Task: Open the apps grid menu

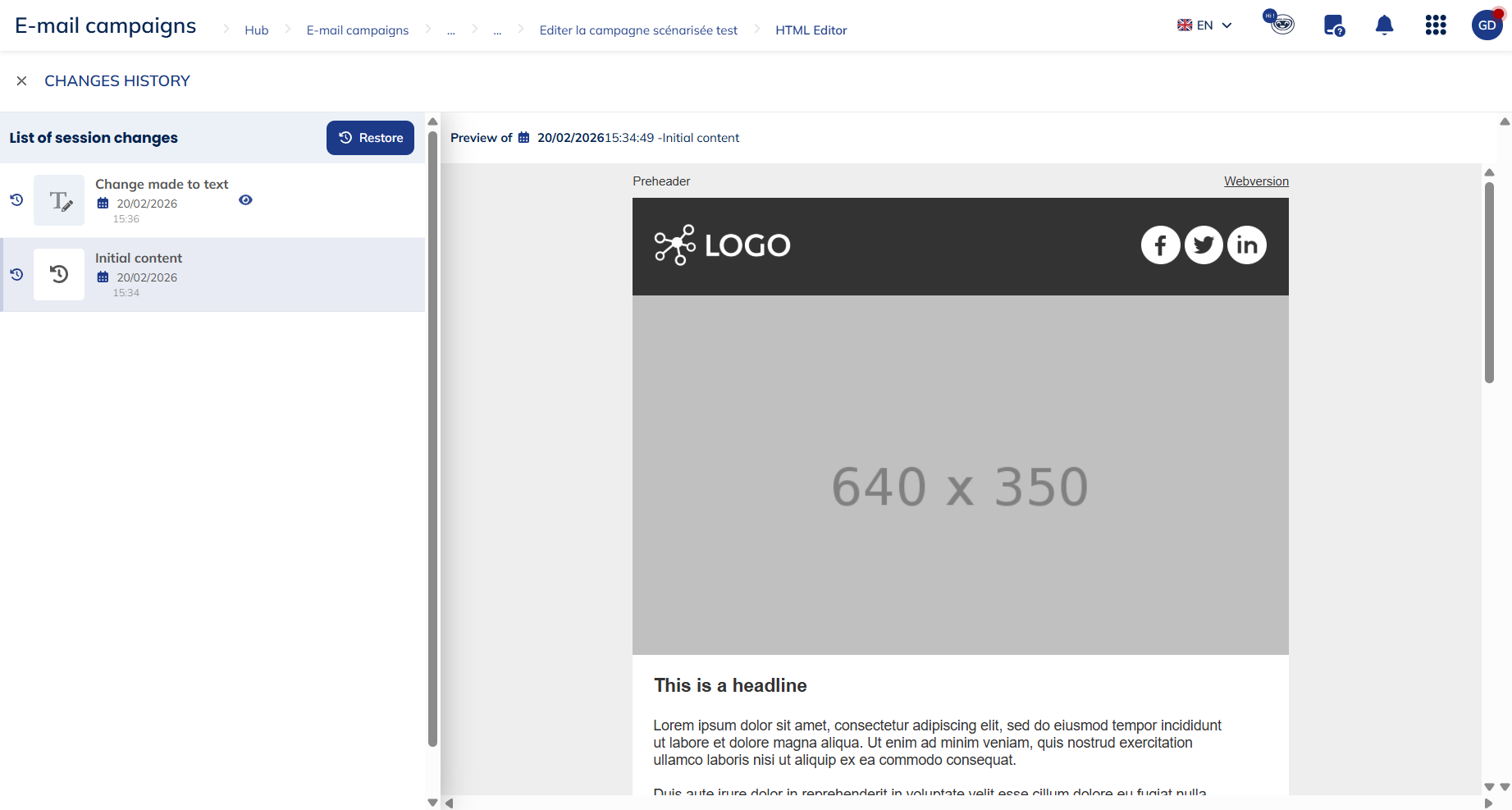Action: point(1436,25)
